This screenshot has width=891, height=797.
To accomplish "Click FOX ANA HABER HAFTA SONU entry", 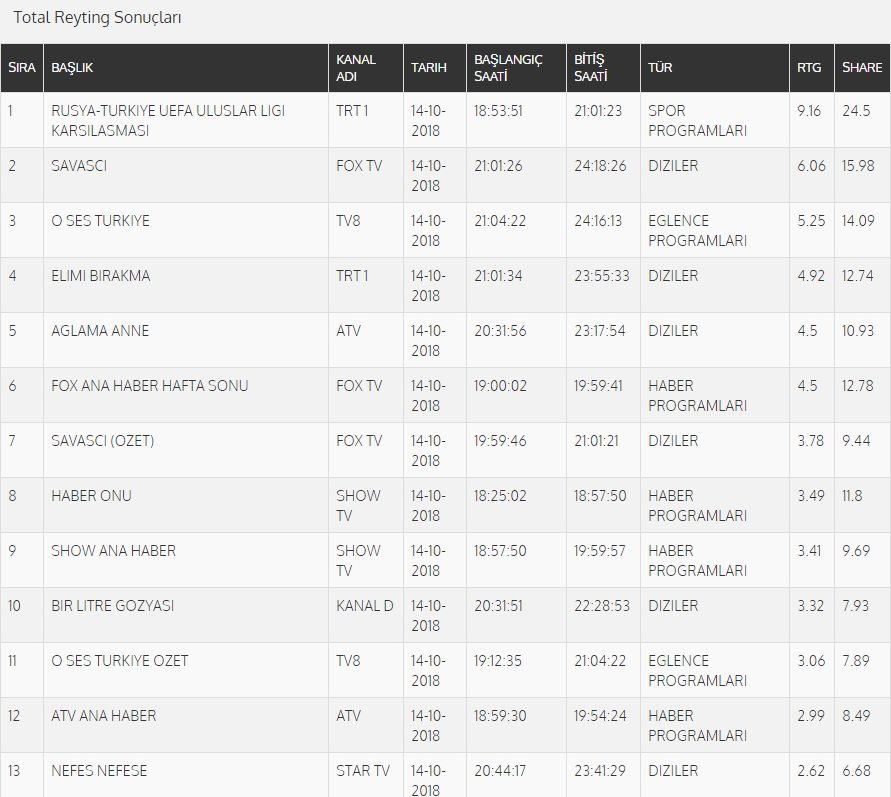I will tap(149, 386).
